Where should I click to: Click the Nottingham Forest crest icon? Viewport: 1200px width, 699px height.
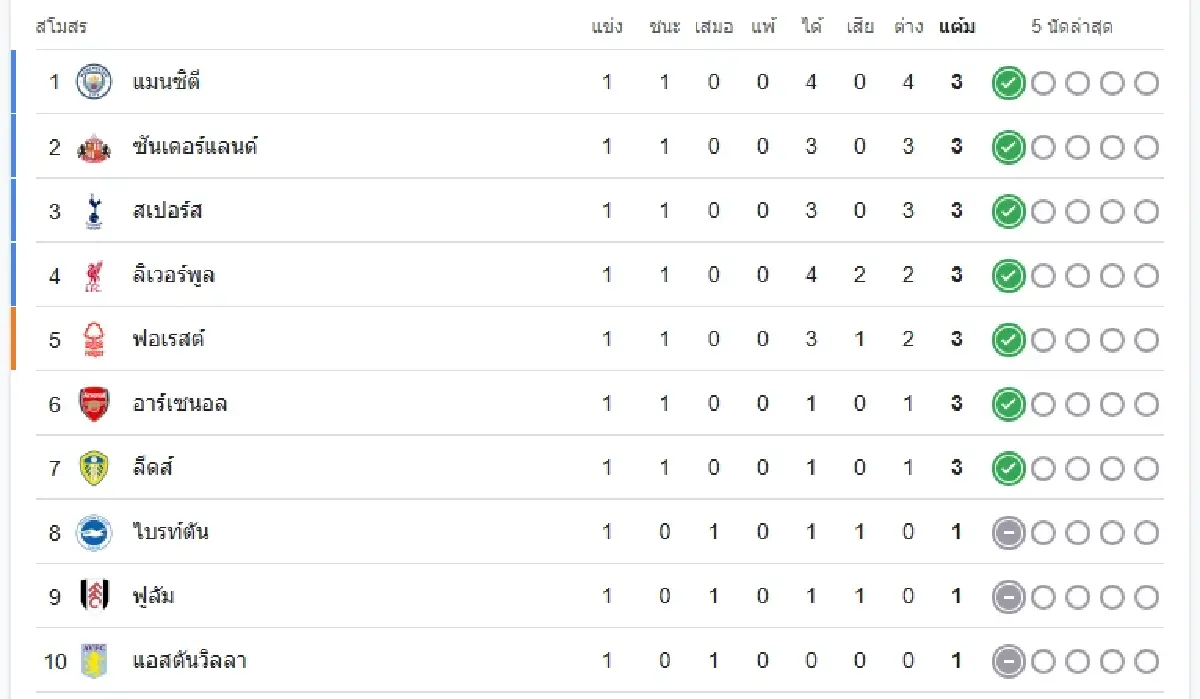pyautogui.click(x=94, y=339)
